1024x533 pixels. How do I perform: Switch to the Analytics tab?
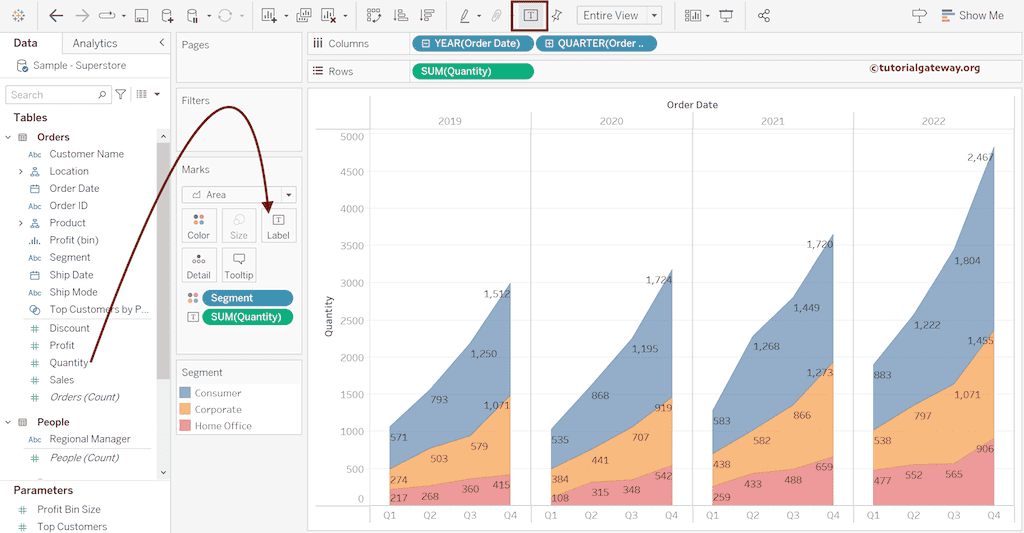coord(95,43)
